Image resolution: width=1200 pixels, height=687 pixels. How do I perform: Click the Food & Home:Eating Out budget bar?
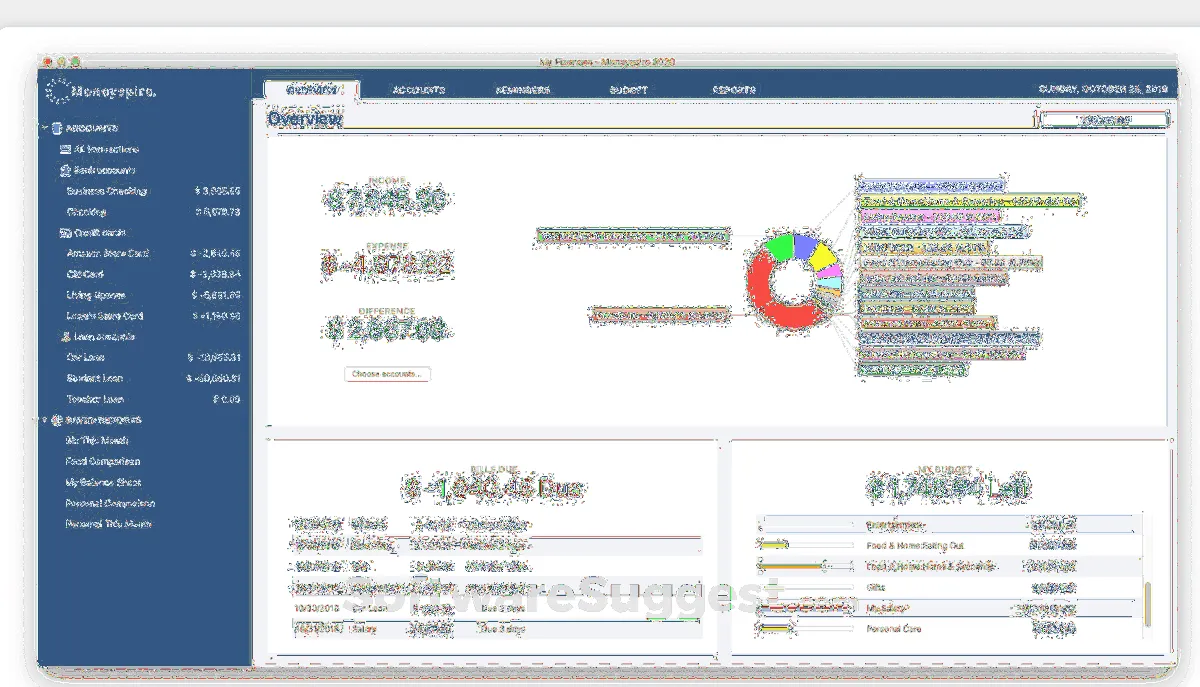[x=806, y=545]
